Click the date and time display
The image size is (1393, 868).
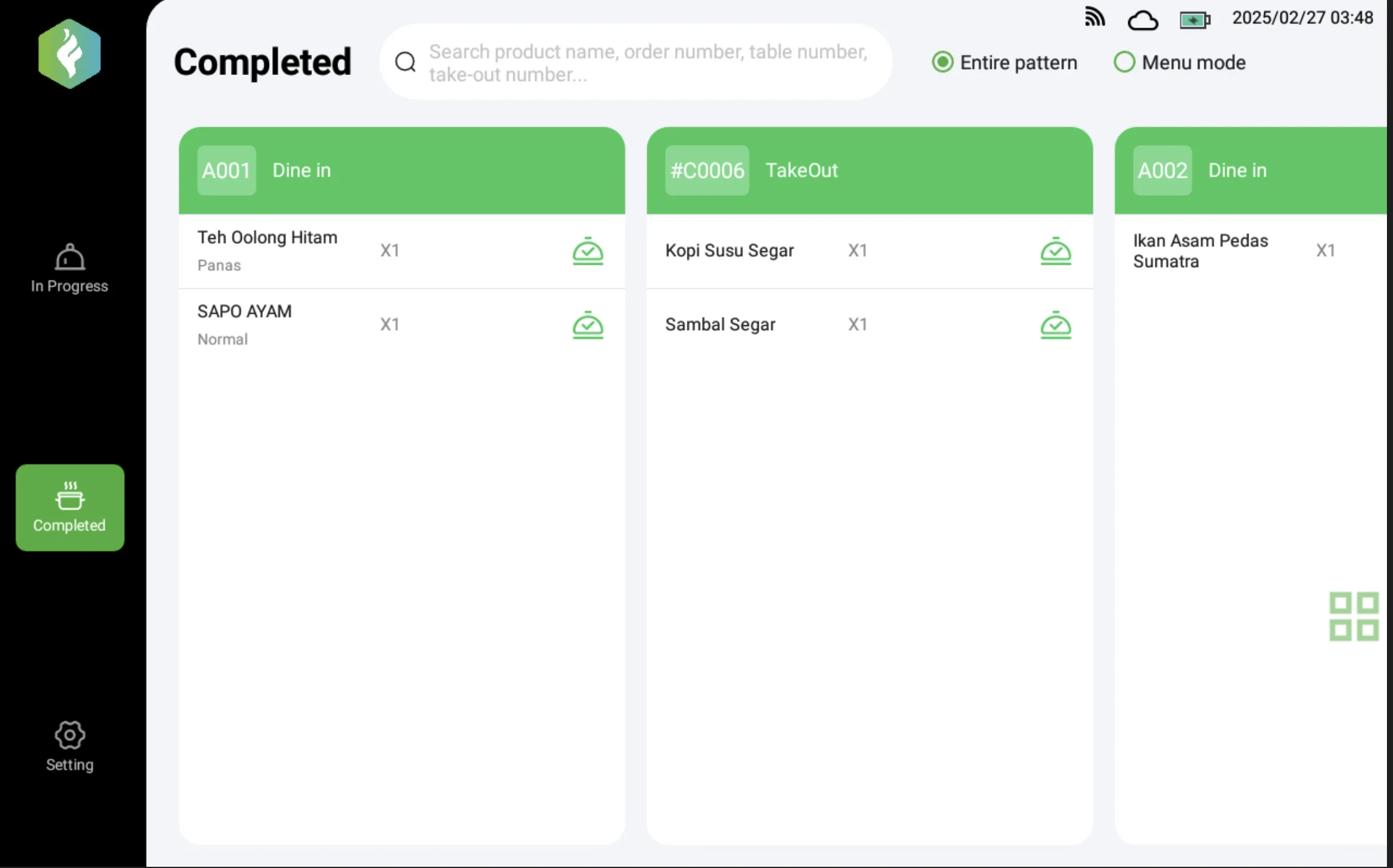click(1303, 18)
